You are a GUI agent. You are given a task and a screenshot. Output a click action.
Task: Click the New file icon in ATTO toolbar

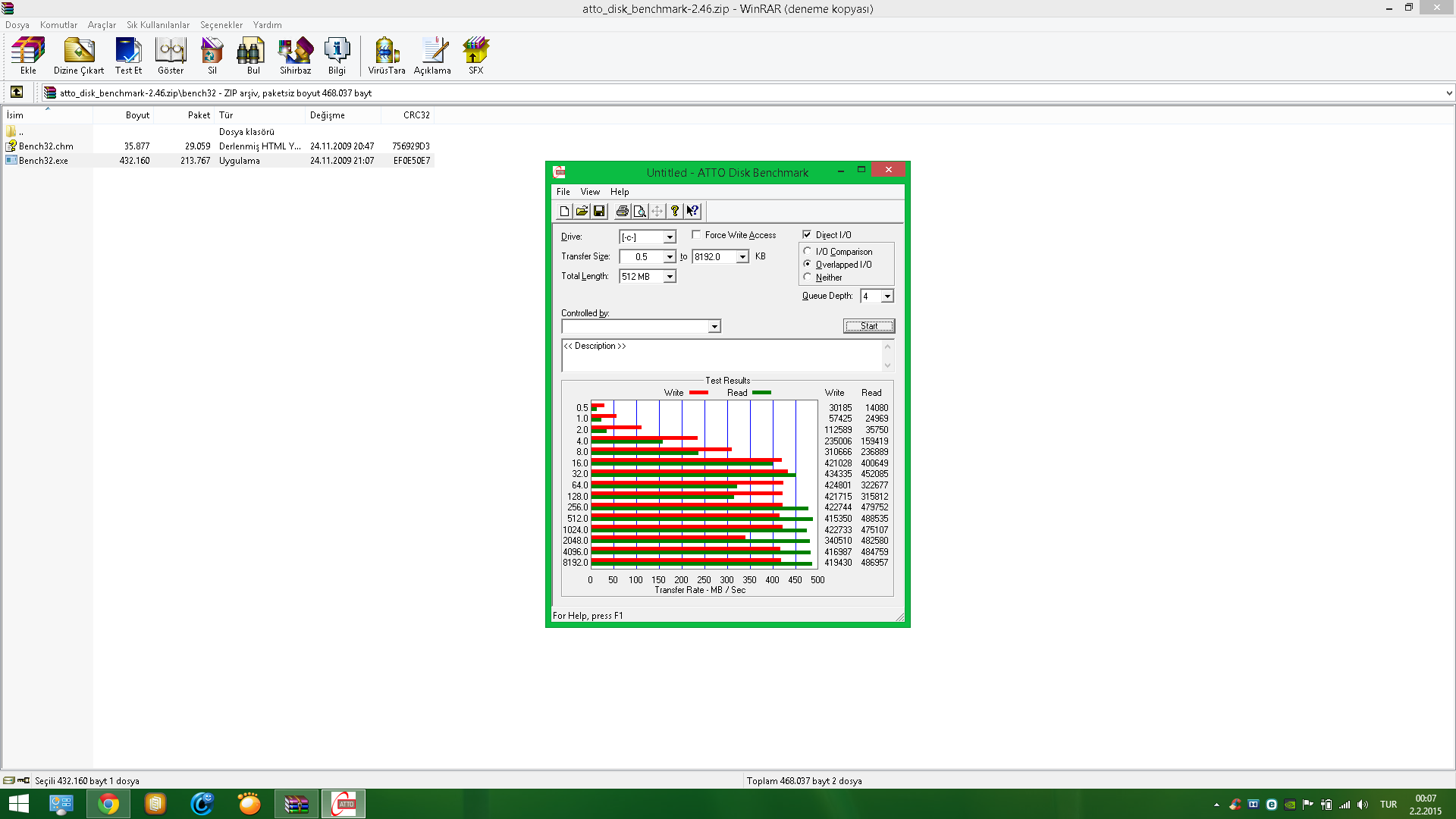(564, 212)
